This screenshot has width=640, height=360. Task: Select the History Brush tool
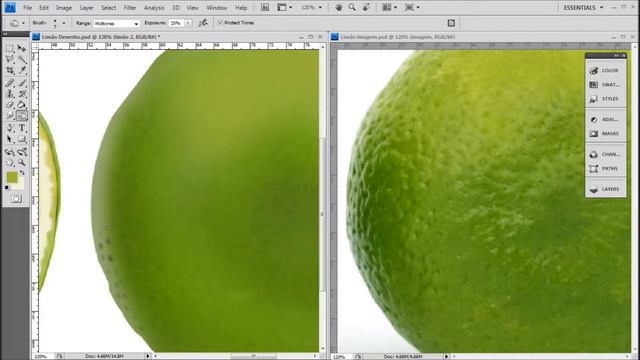[x=22, y=94]
